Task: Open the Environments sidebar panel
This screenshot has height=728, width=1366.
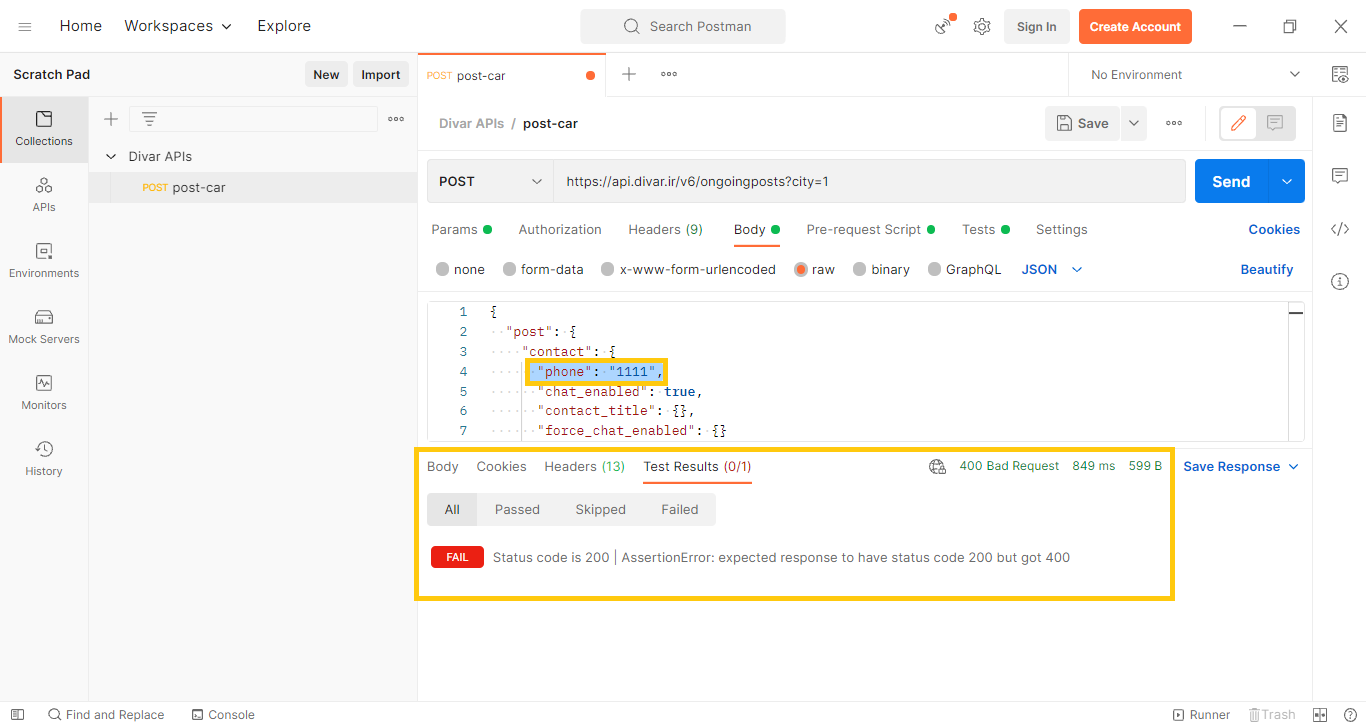Action: (x=44, y=261)
